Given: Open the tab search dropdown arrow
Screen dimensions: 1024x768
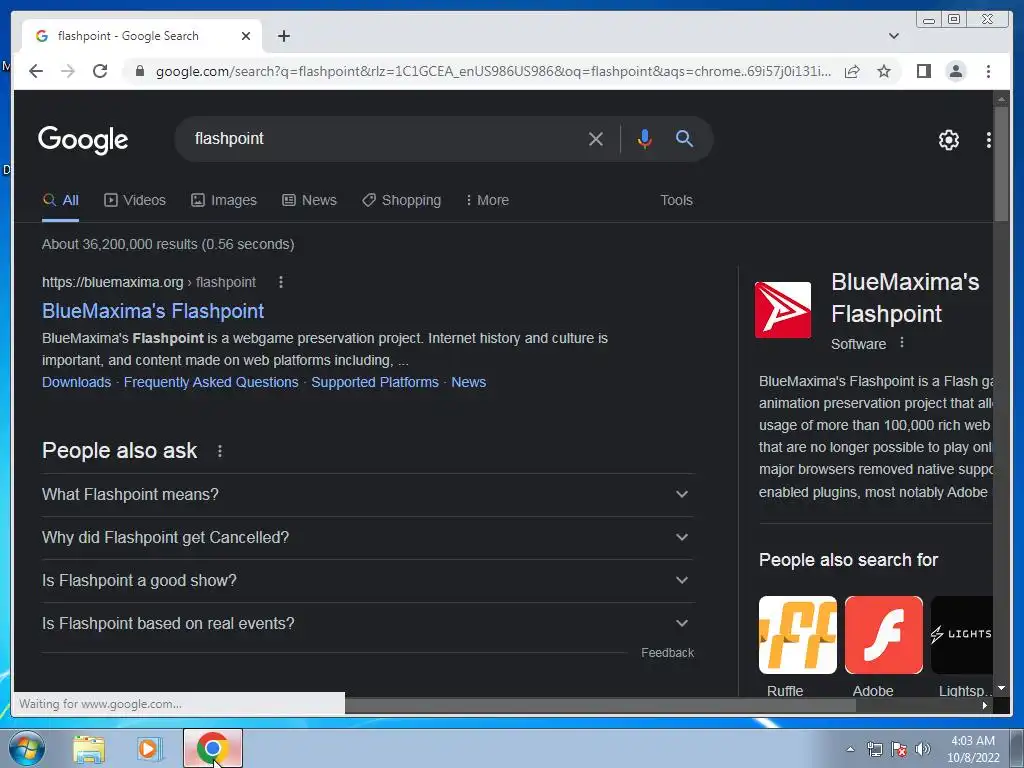Looking at the screenshot, I should [x=893, y=36].
